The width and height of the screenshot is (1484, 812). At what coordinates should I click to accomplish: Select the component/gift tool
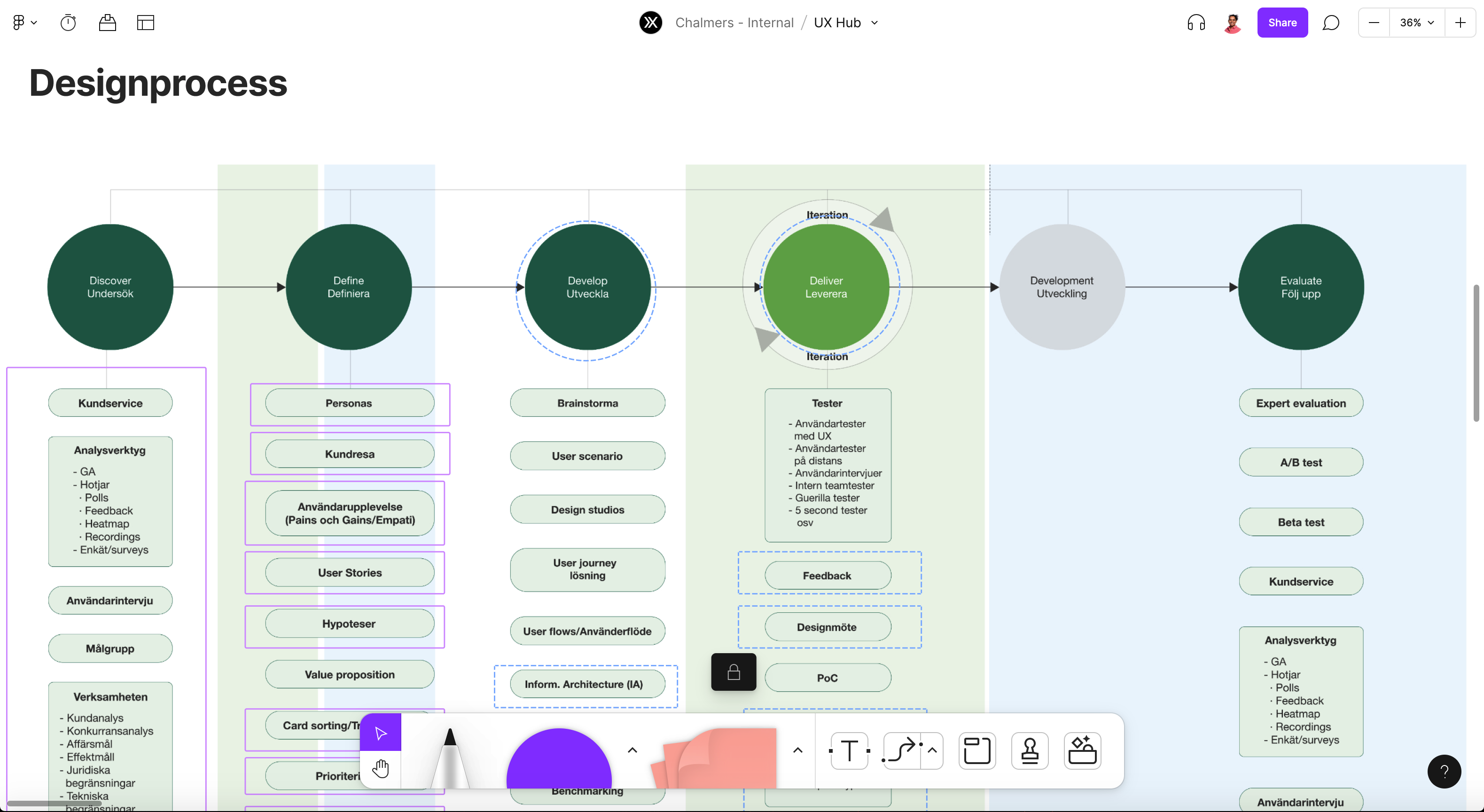1082,750
